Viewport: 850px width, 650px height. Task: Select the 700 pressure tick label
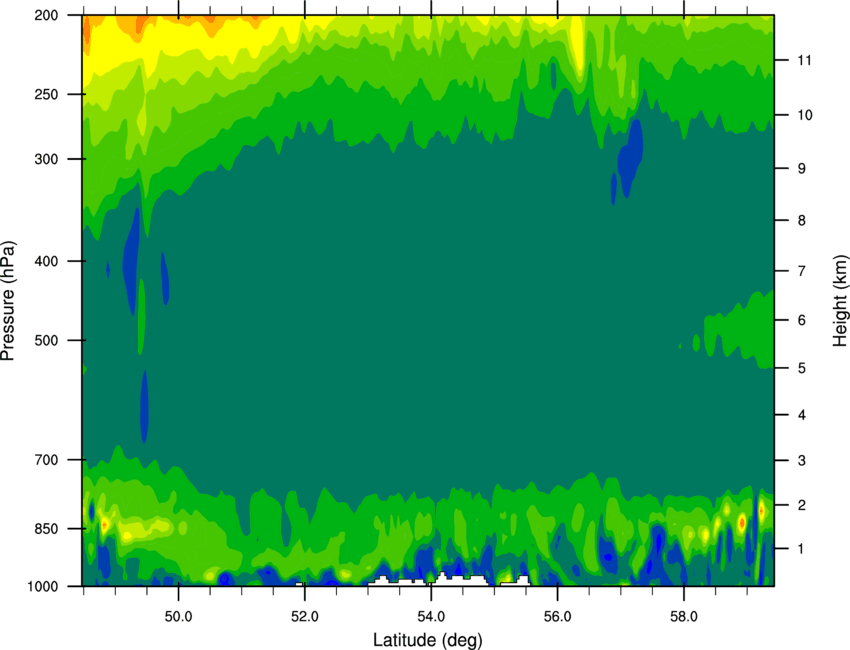point(46,460)
